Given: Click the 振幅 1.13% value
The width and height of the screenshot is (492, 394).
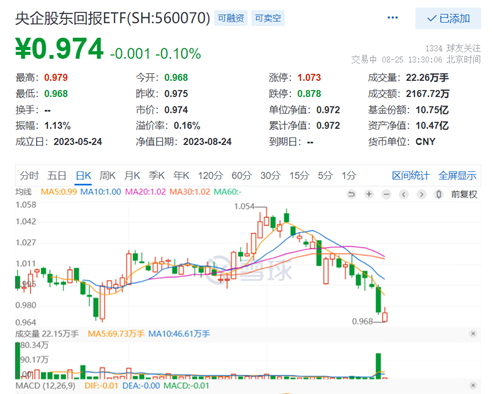Looking at the screenshot, I should [x=57, y=126].
